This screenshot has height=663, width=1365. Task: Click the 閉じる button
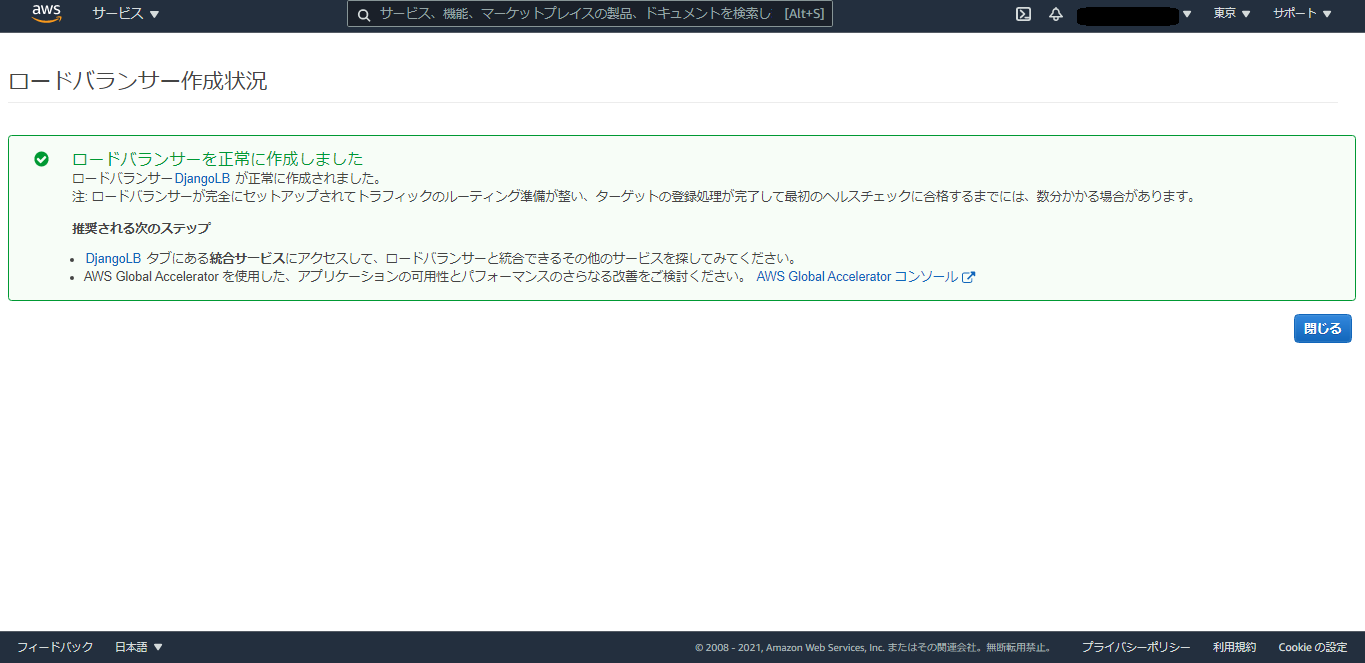(1322, 328)
